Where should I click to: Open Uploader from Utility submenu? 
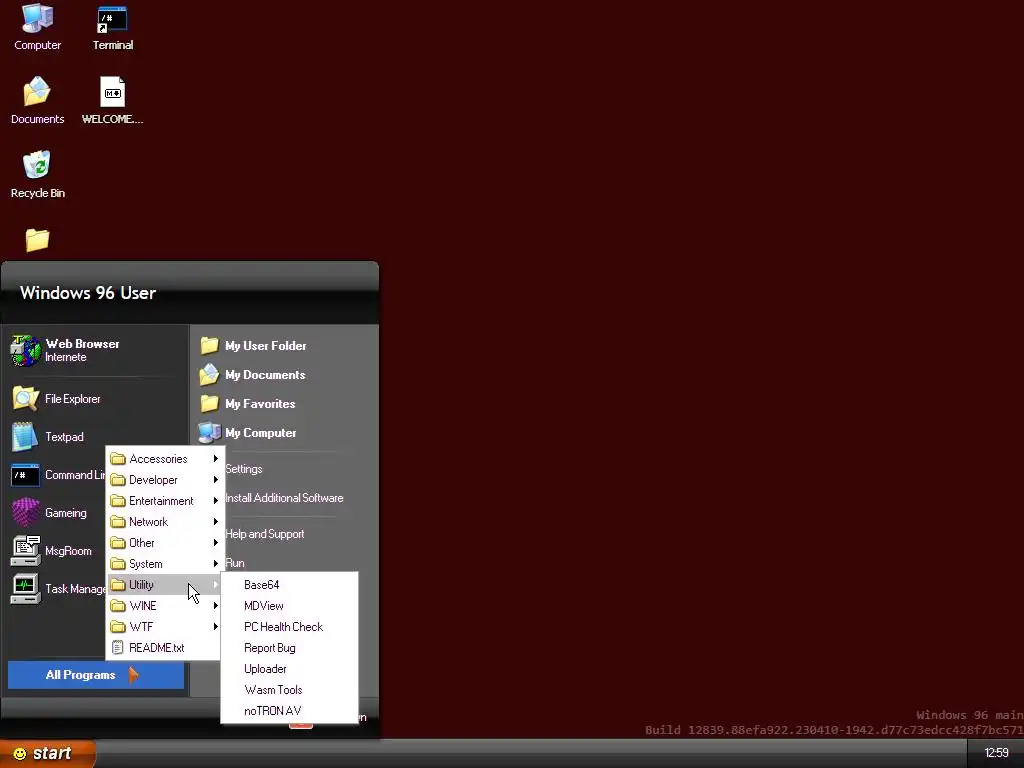tap(290, 669)
